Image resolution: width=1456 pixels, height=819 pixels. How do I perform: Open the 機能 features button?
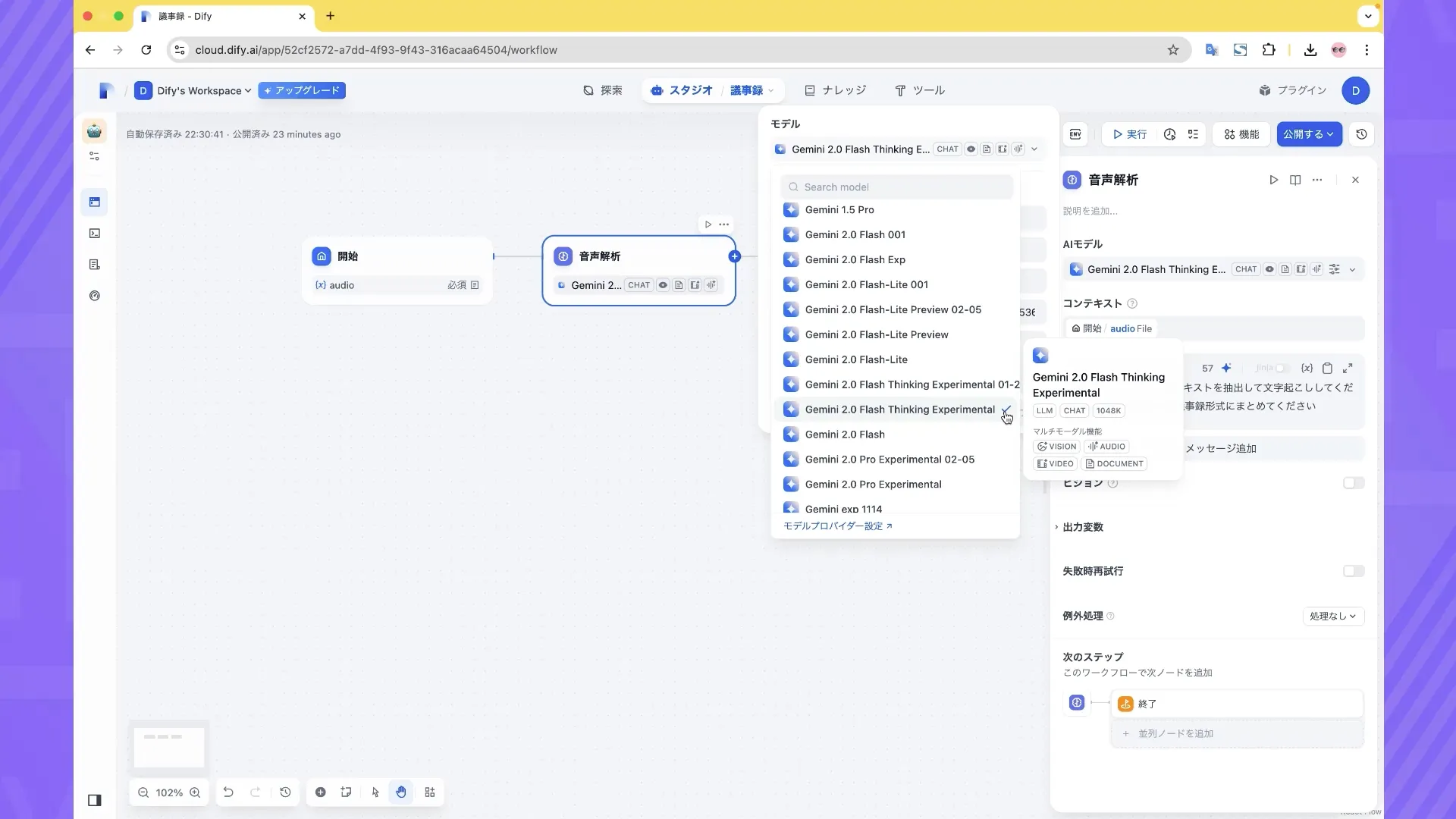1241,134
